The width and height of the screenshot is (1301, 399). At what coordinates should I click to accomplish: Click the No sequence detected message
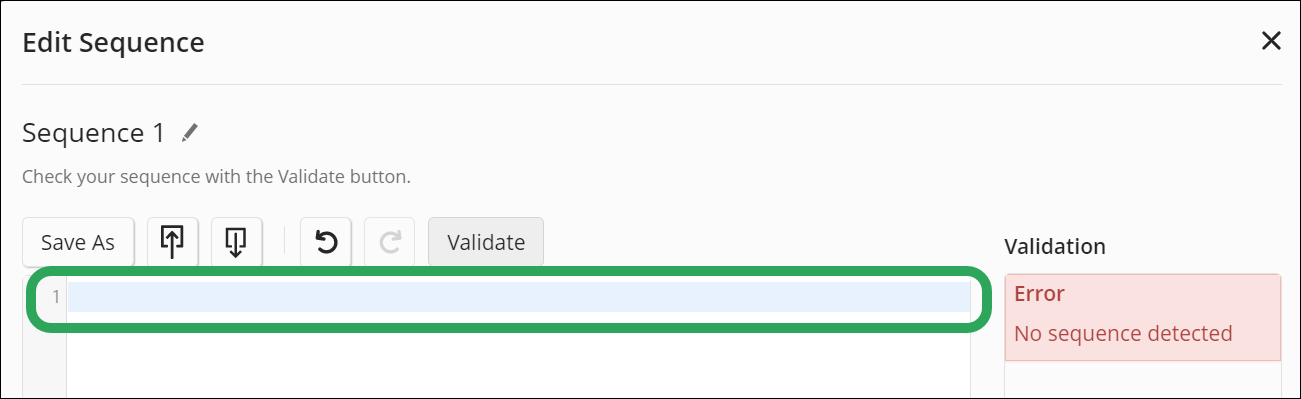[1123, 333]
